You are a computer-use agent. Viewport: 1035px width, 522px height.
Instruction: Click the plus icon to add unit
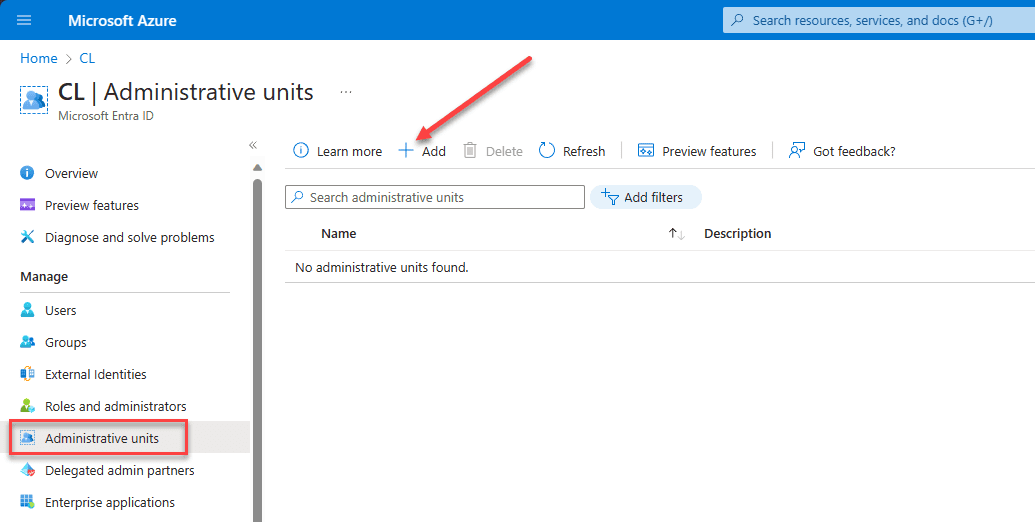406,150
